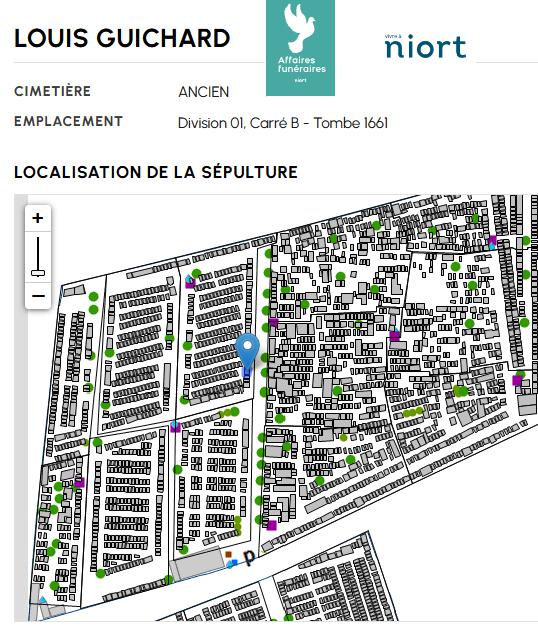Screen dimensions: 538x629
Task: Click the Vivre à Niort logo
Action: (x=425, y=46)
